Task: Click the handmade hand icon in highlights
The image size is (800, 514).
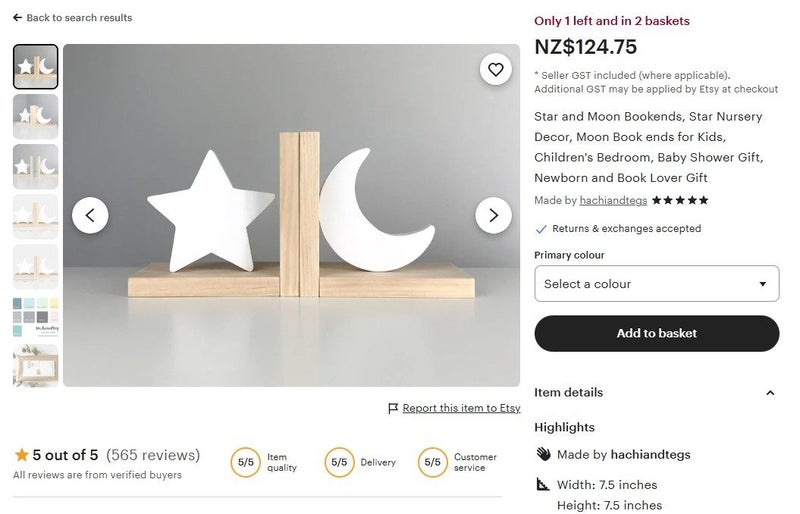Action: click(543, 454)
